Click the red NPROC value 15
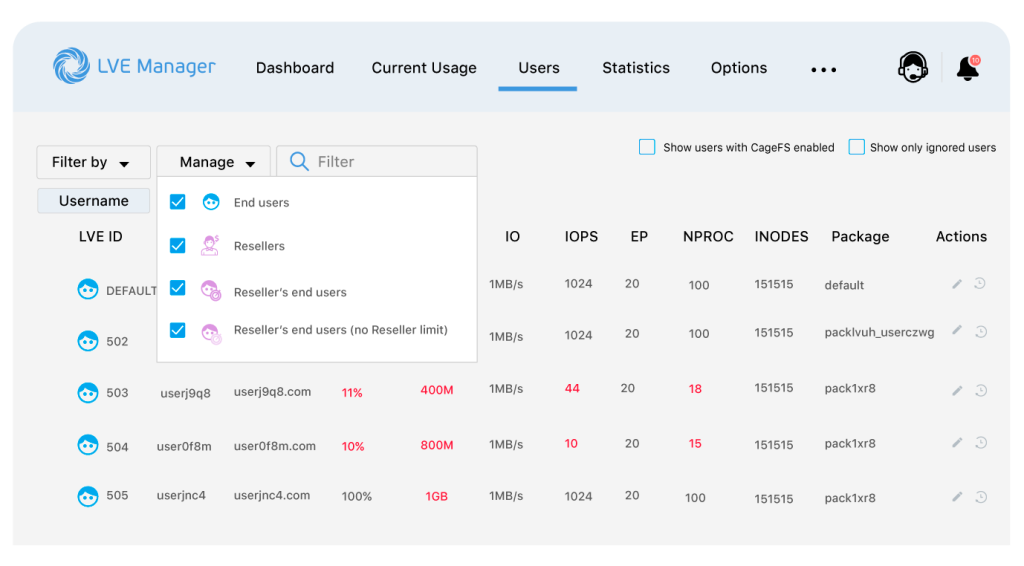 [x=695, y=443]
